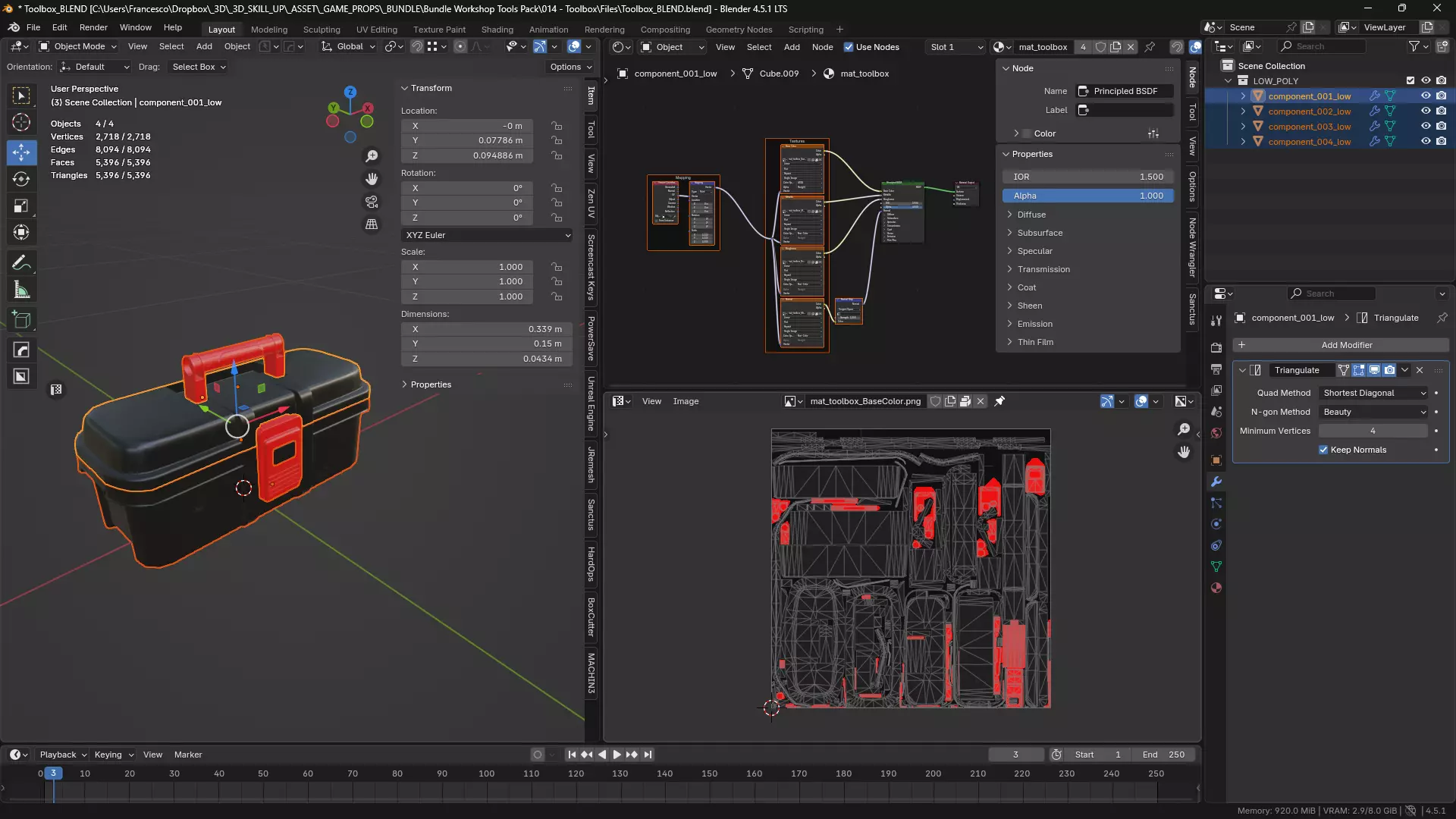Click the viewport pan hand icon
This screenshot has height=819, width=1456.
pyautogui.click(x=372, y=179)
